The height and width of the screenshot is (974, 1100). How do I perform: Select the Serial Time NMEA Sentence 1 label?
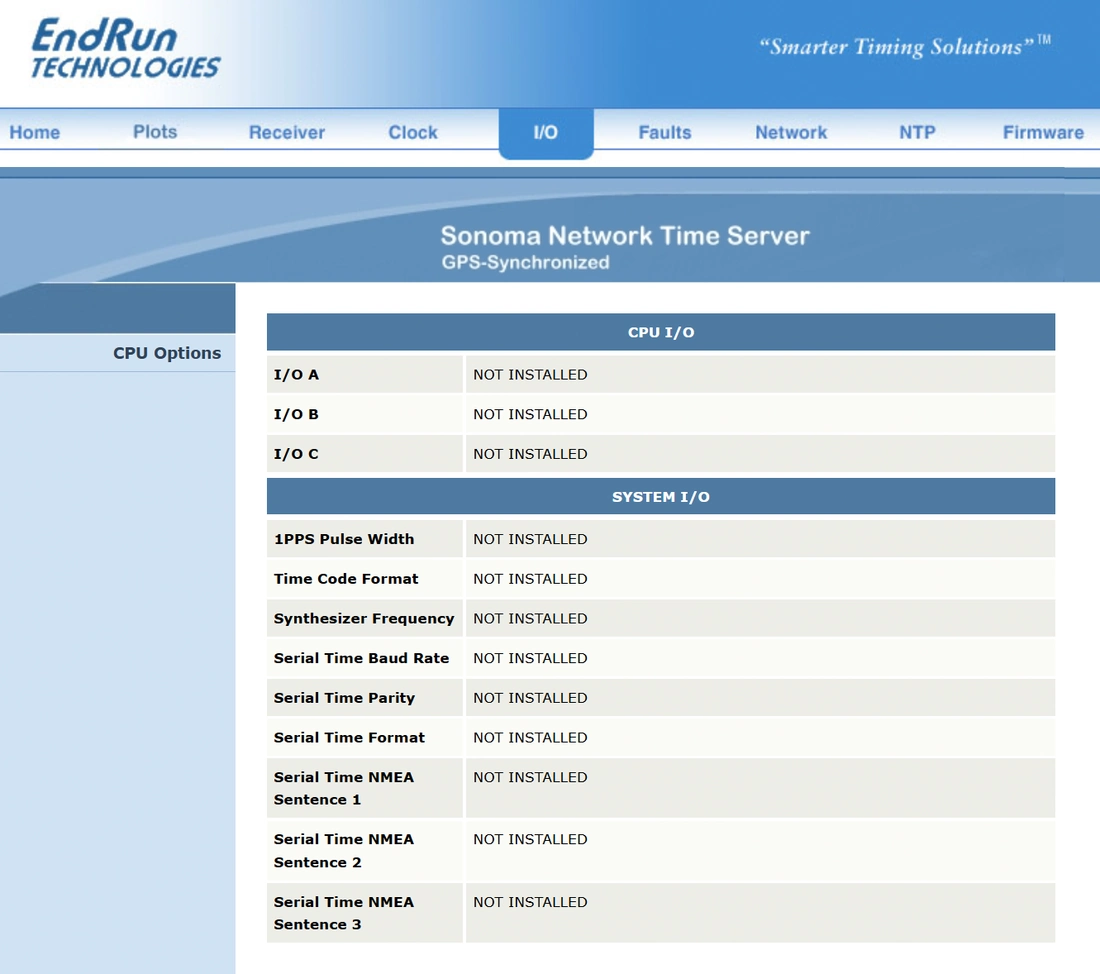(344, 788)
